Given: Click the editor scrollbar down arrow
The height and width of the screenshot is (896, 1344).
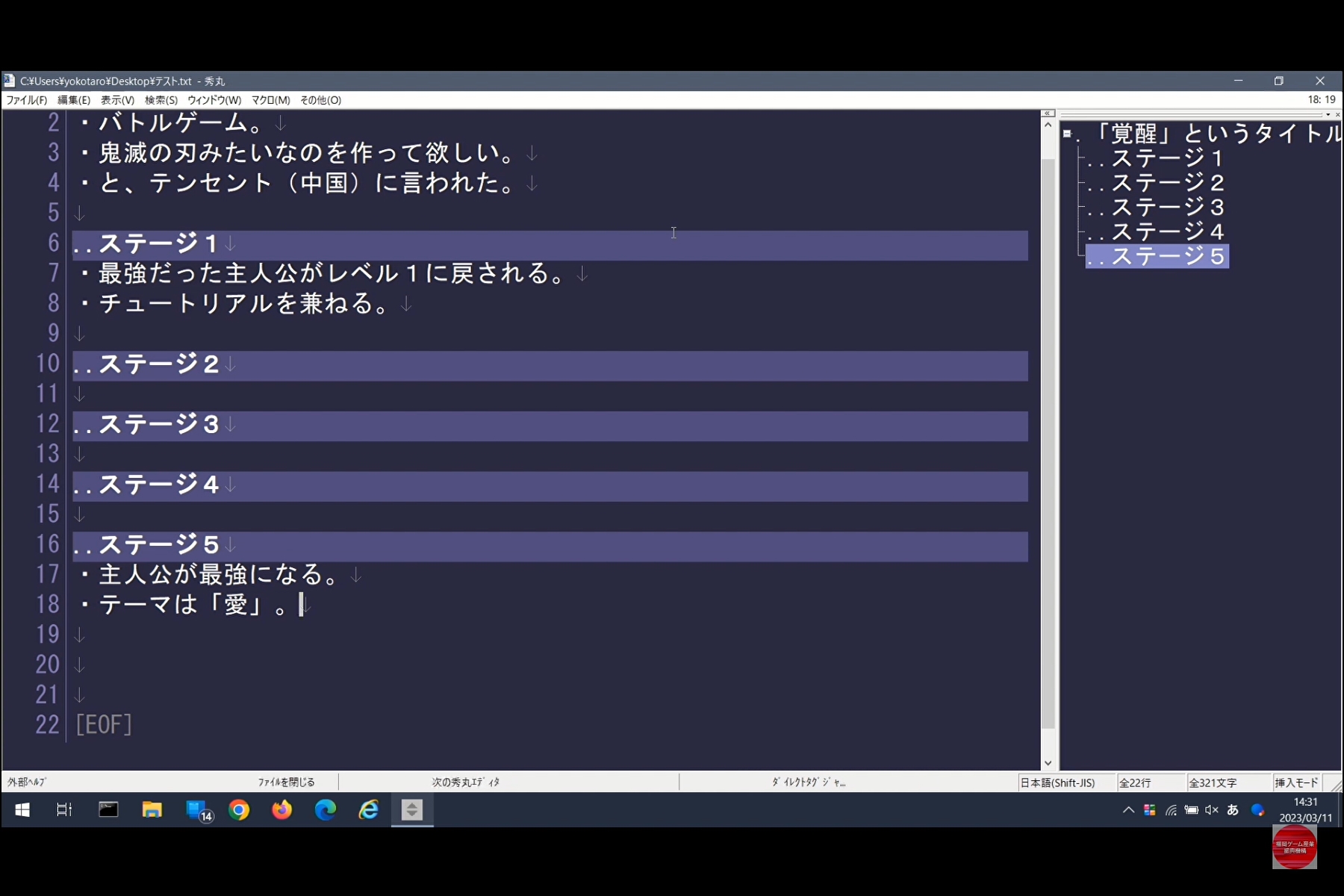Looking at the screenshot, I should 1048,763.
